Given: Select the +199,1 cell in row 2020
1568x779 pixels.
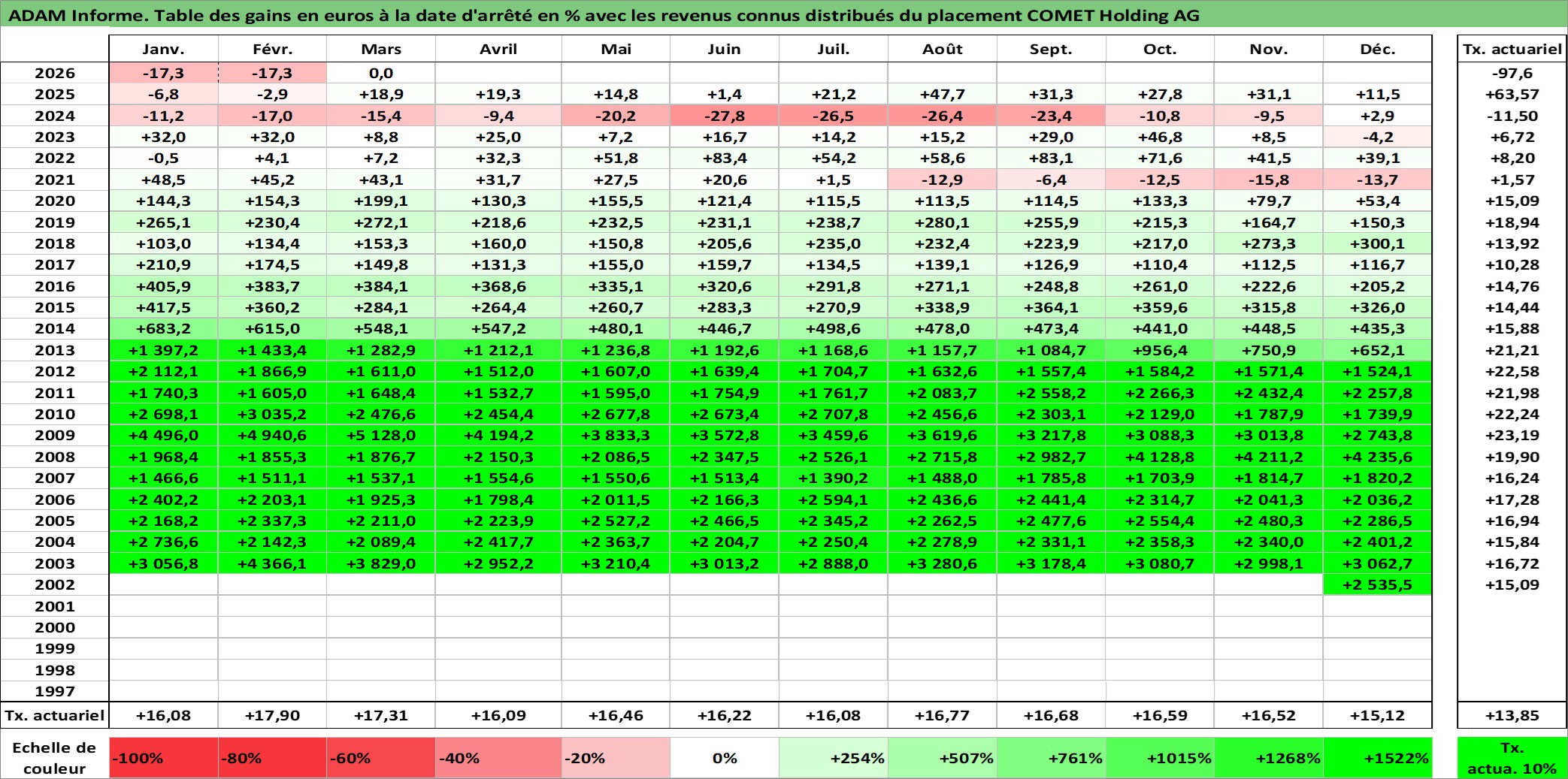Looking at the screenshot, I should (381, 201).
